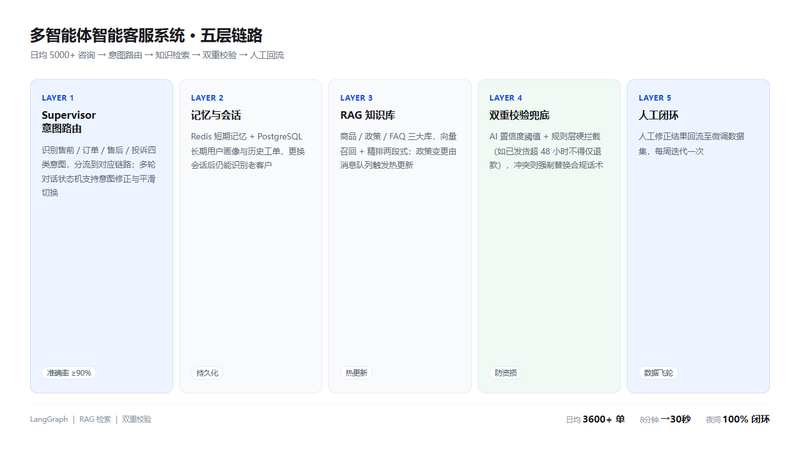Open the LAYER 1 Supervisor 意图路由 card
This screenshot has width=800, height=450.
[102, 236]
